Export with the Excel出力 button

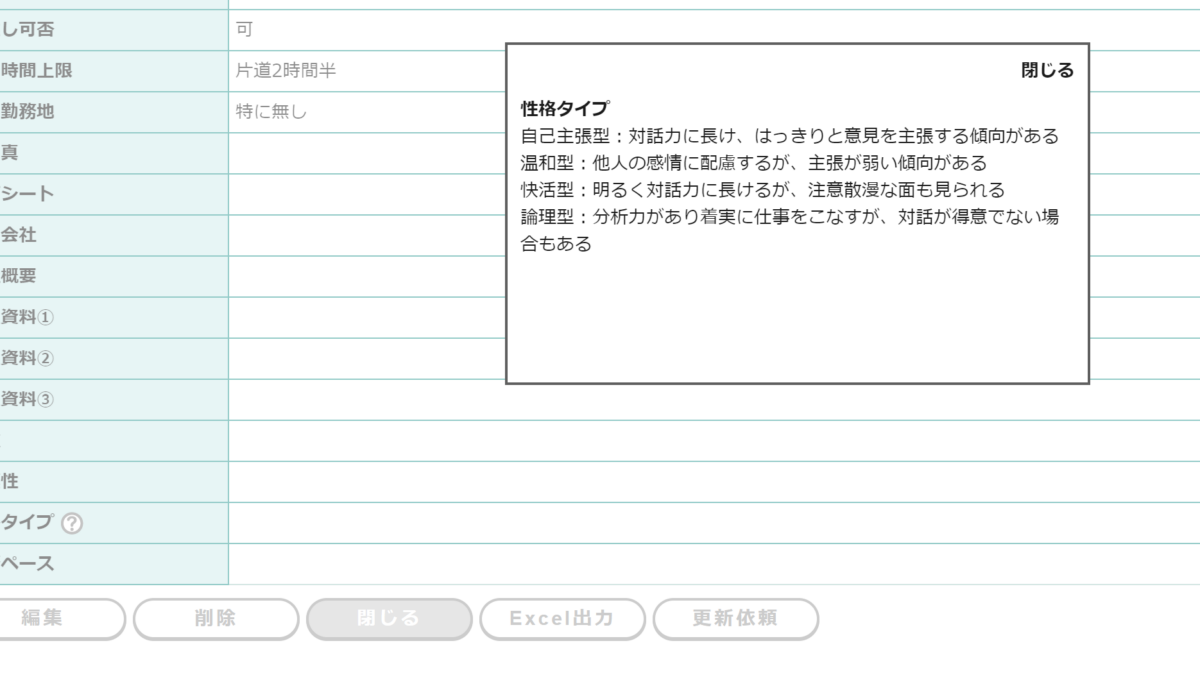(562, 619)
